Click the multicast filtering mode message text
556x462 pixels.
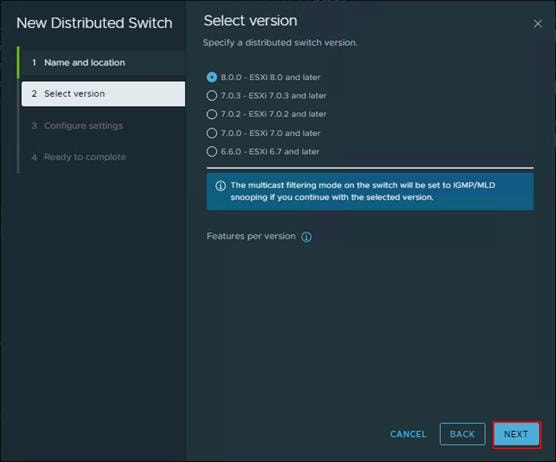[x=363, y=191]
